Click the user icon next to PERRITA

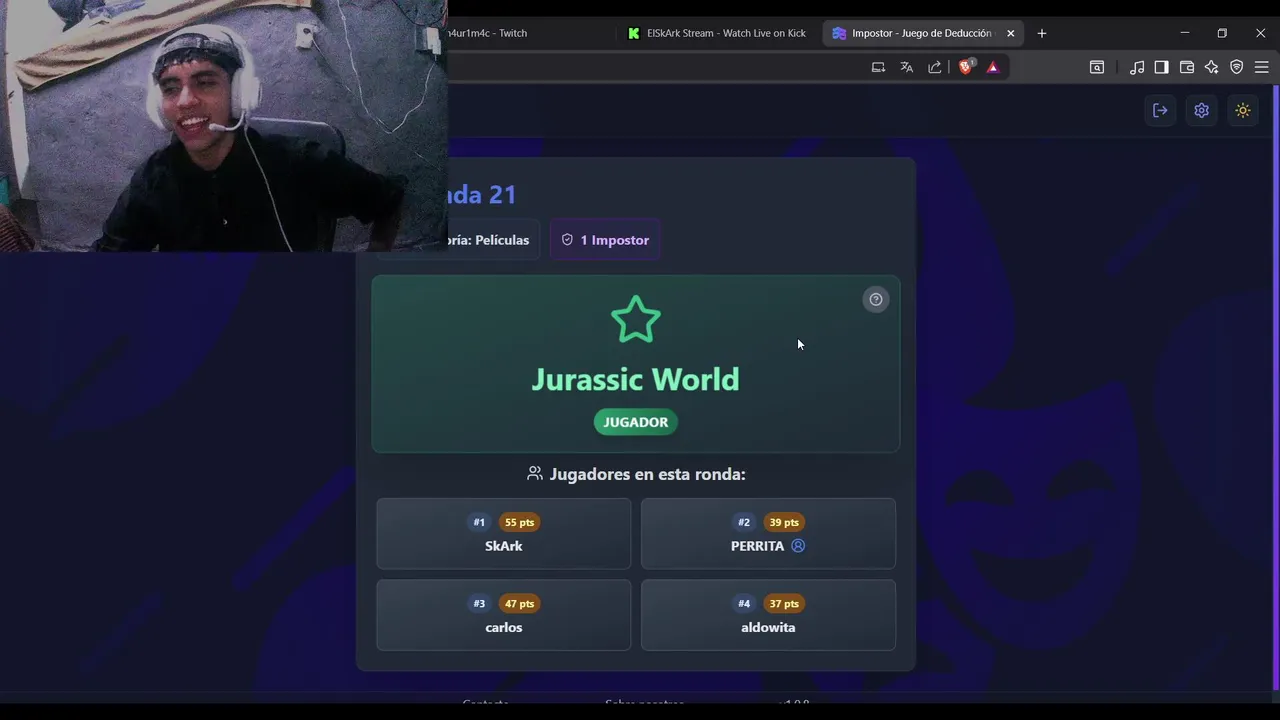(798, 546)
